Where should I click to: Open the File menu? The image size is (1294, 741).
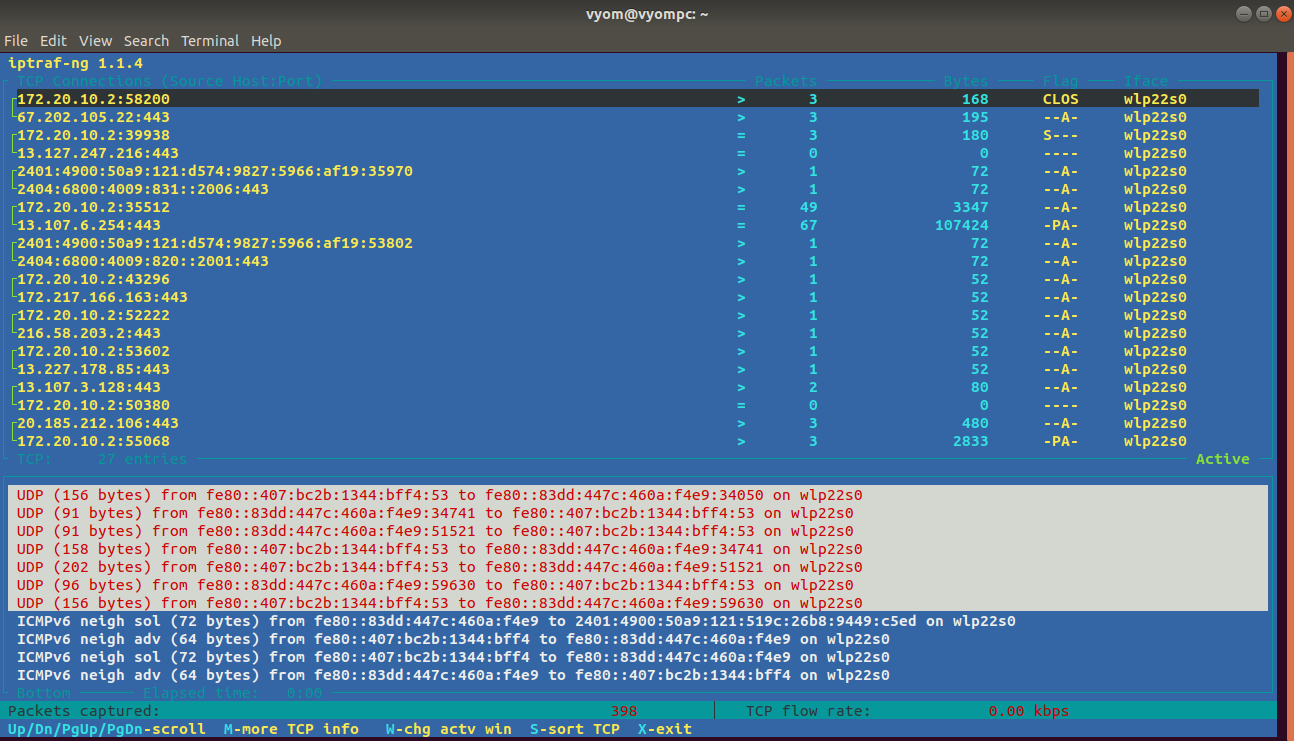tap(16, 41)
